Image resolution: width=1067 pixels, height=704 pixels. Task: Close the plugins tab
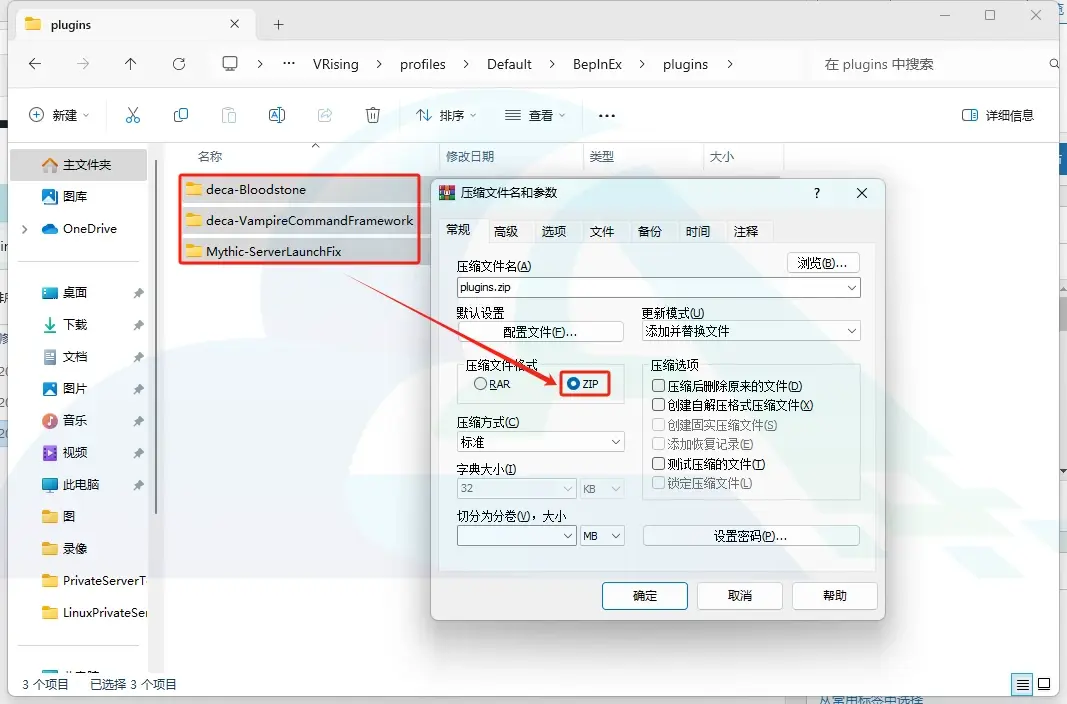coord(234,24)
